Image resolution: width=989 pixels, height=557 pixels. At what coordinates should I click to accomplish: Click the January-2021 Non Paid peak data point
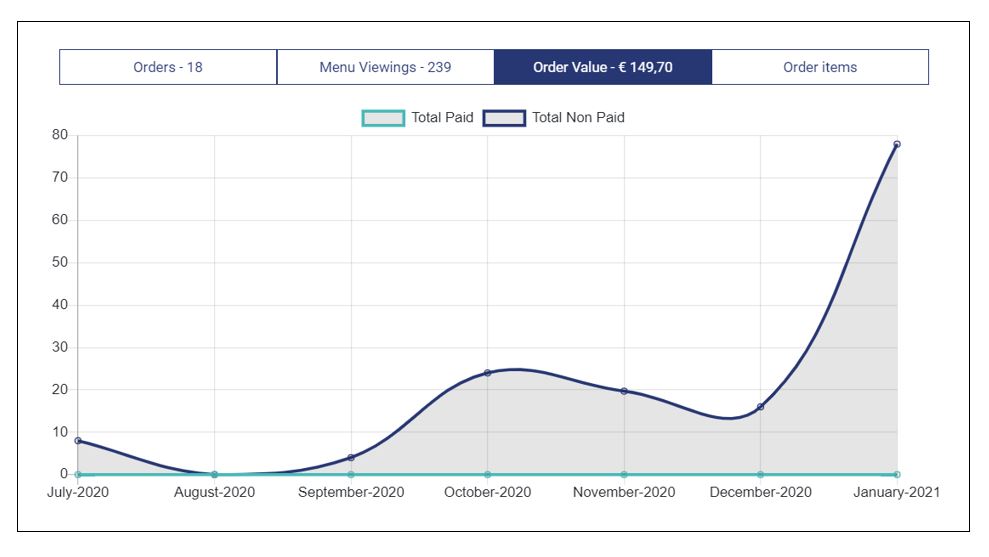tap(897, 144)
